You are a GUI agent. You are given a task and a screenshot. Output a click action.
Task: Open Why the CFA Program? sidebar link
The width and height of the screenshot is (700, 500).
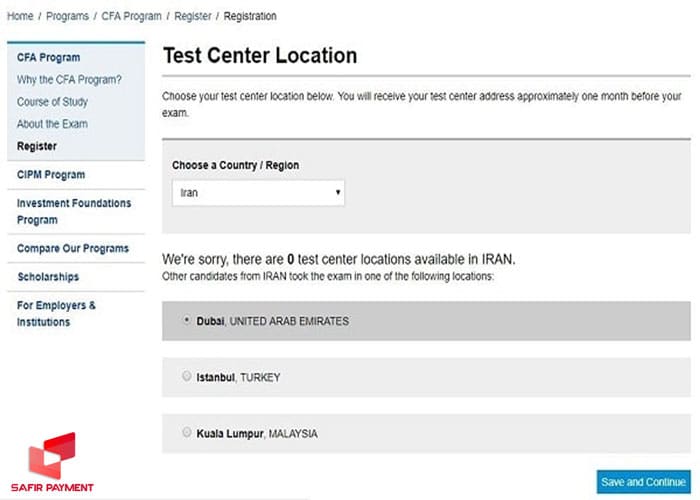tap(69, 80)
